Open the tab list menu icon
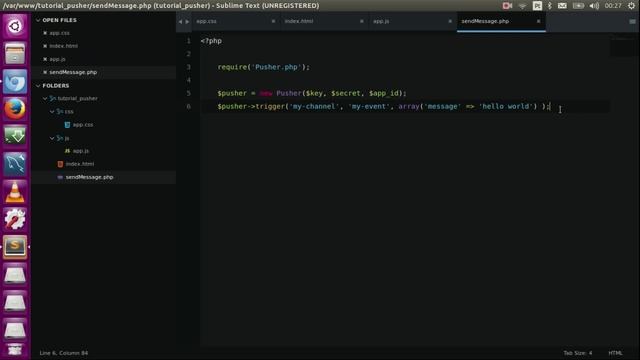 pyautogui.click(x=632, y=22)
